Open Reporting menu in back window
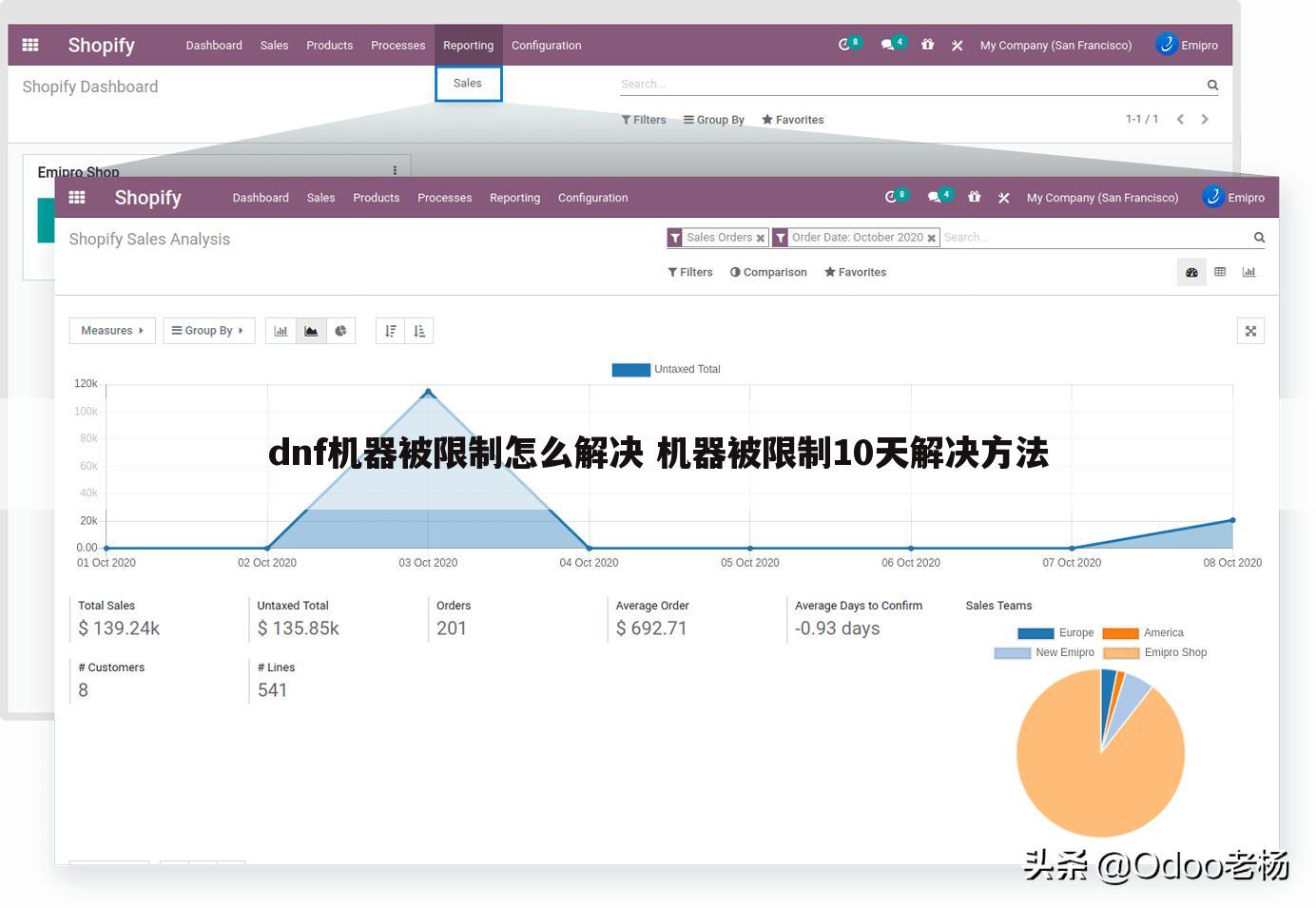 (468, 45)
